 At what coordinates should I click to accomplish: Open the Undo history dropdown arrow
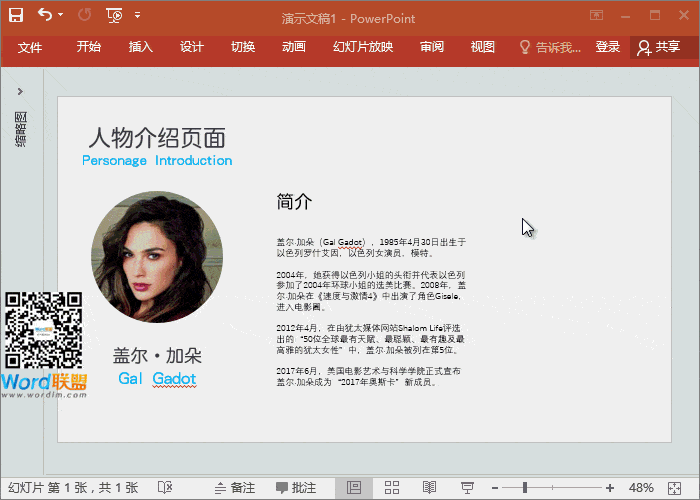coord(61,15)
